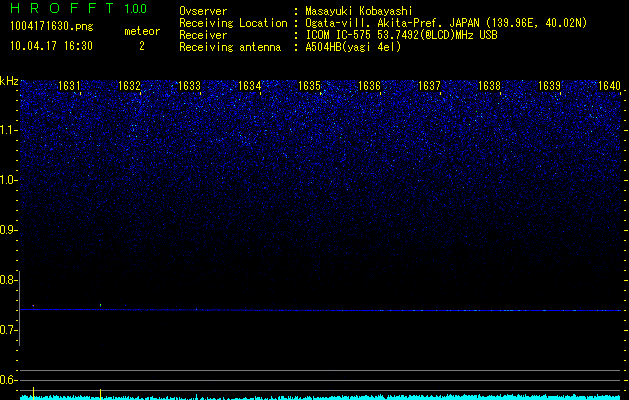
Task: Select the Ogata-vill. Akita-Pref. JAPAN location text
Action: [446, 23]
